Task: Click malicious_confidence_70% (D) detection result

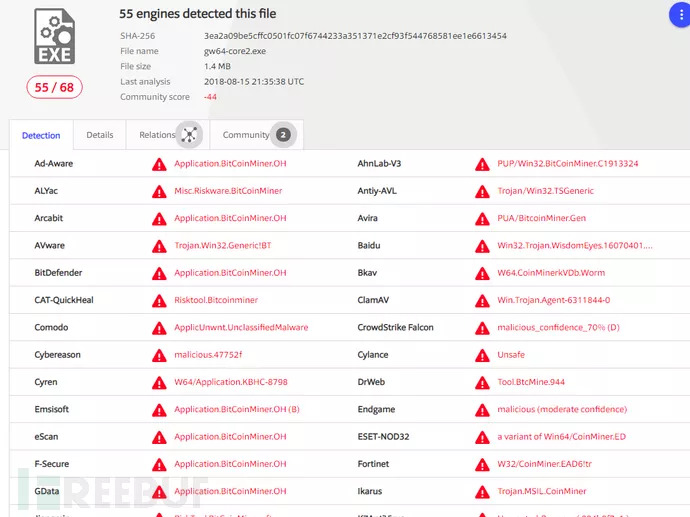Action: pyautogui.click(x=558, y=327)
